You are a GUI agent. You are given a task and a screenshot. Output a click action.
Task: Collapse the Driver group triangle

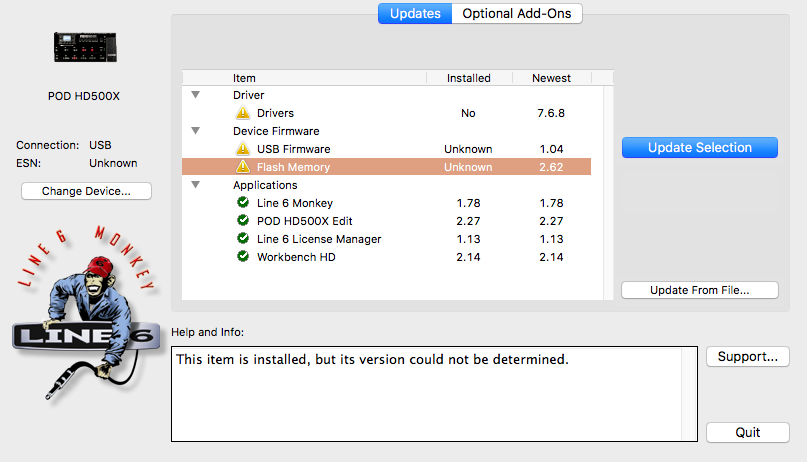pos(196,95)
